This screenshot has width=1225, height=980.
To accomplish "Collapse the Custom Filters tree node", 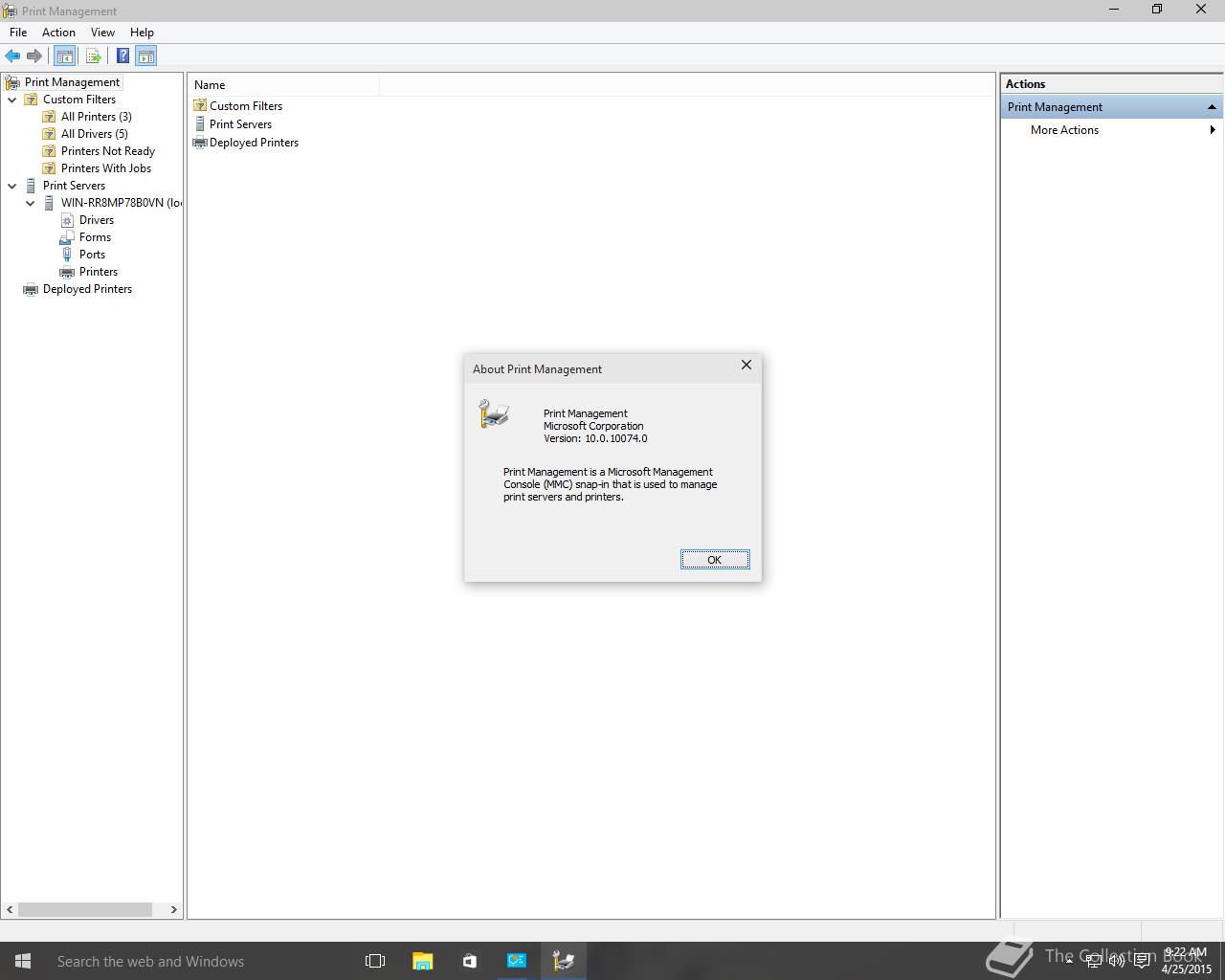I will point(11,100).
